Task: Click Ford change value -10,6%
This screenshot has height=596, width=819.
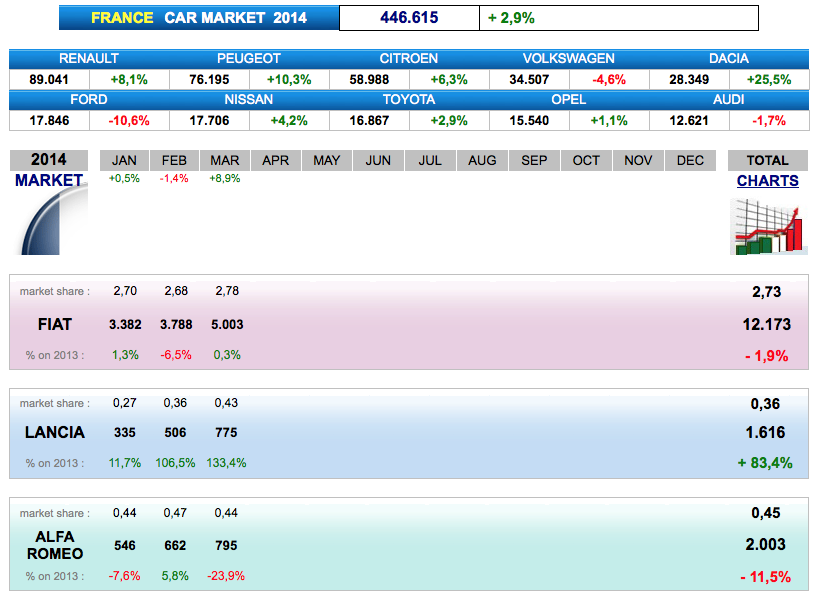Action: coord(129,121)
